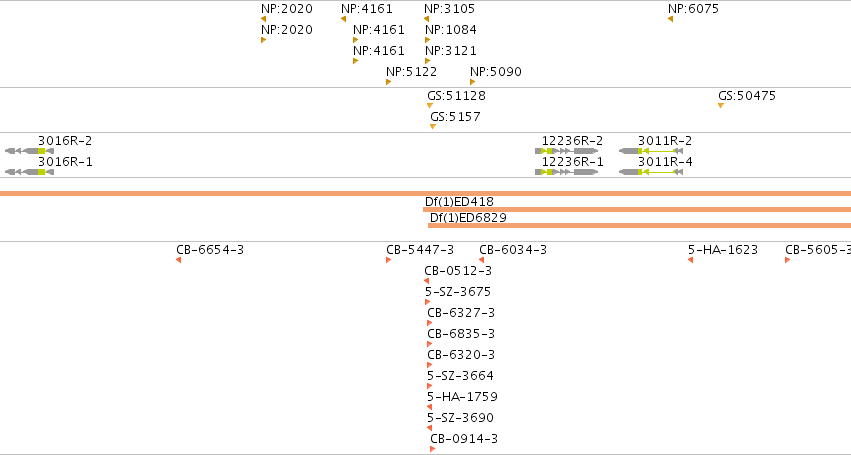The height and width of the screenshot is (455, 851).
Task: Click the NP:5122 insertion triangle
Action: coord(389,82)
